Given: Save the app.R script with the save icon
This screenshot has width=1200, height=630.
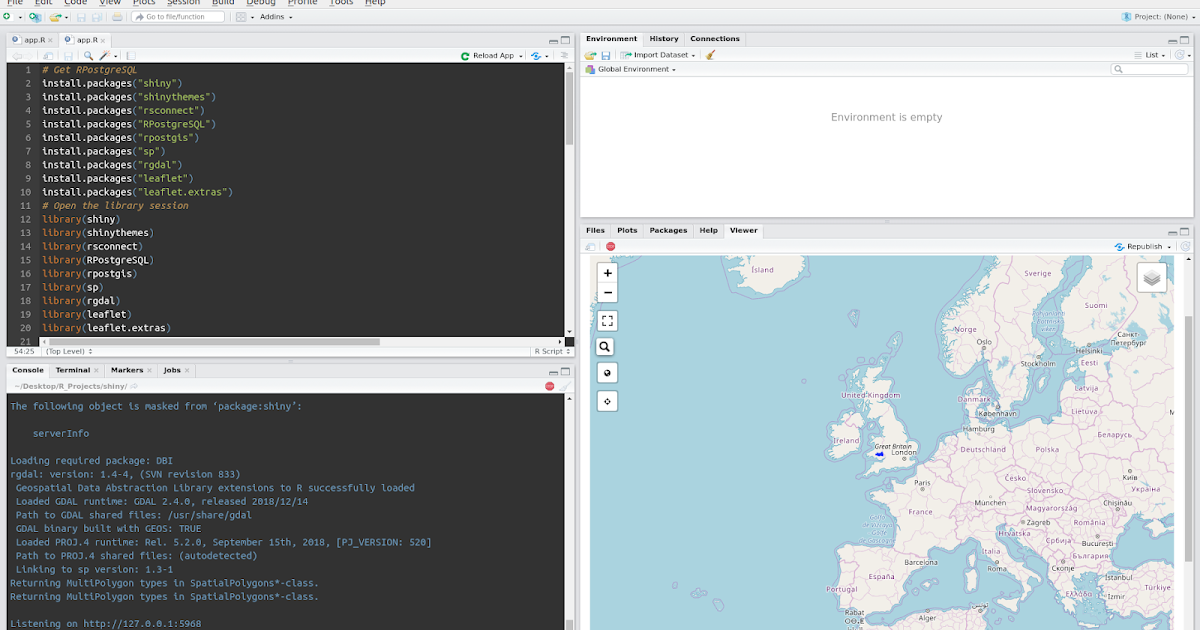Looking at the screenshot, I should coord(69,57).
